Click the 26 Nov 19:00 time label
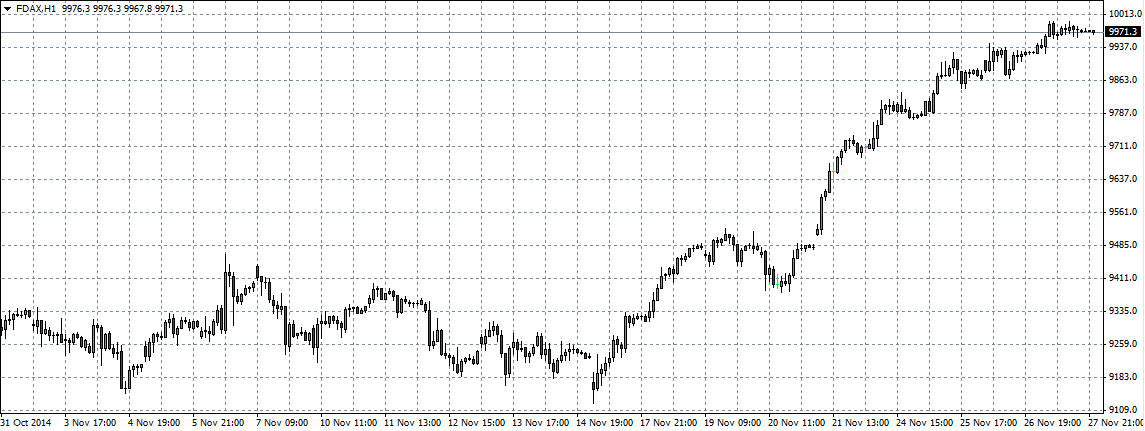1145x431 pixels. [x=1053, y=423]
